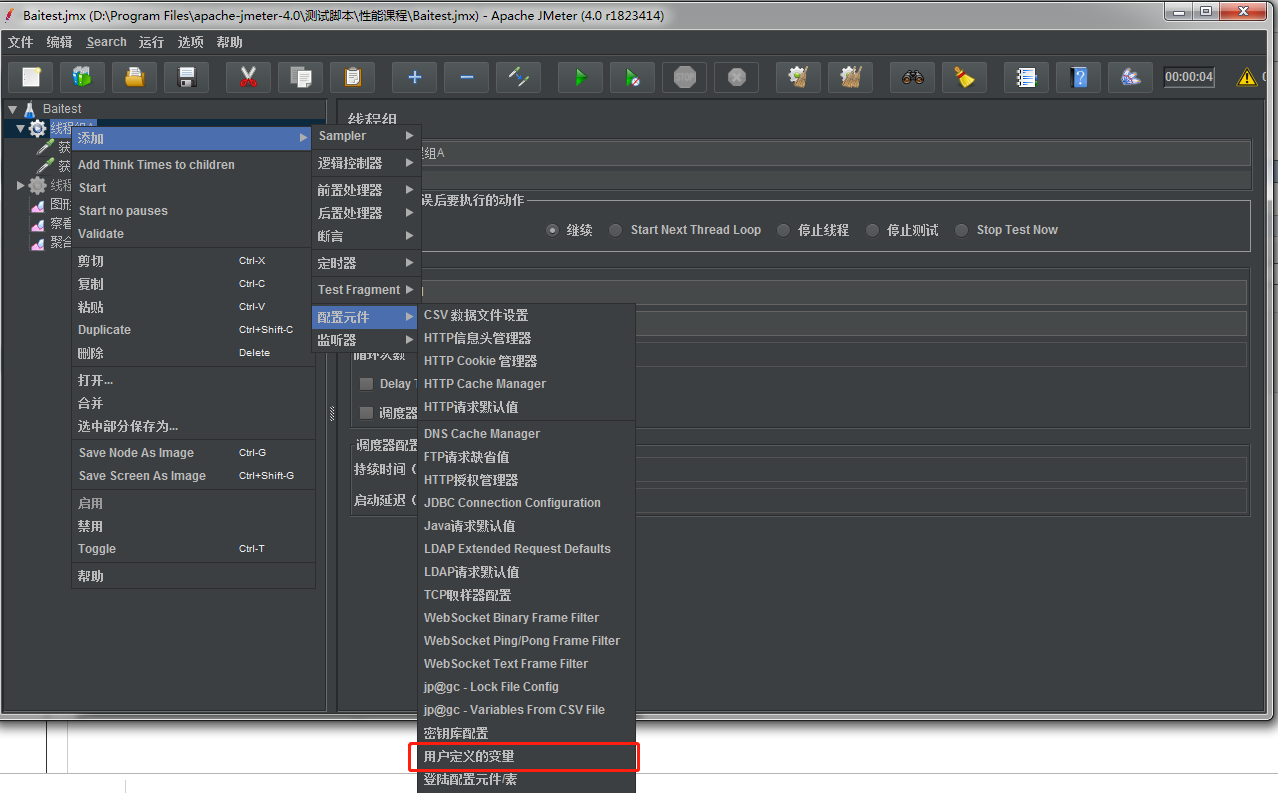Click the Cut scissors icon
Screen dimensions: 1278x793
[x=249, y=77]
